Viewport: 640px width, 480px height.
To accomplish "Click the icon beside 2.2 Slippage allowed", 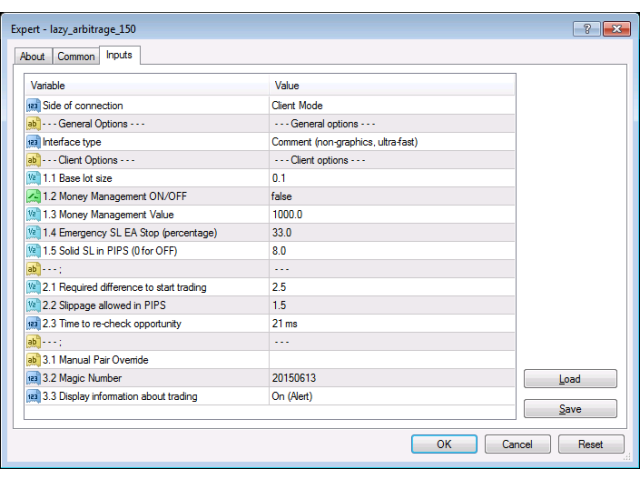I will [x=32, y=305].
